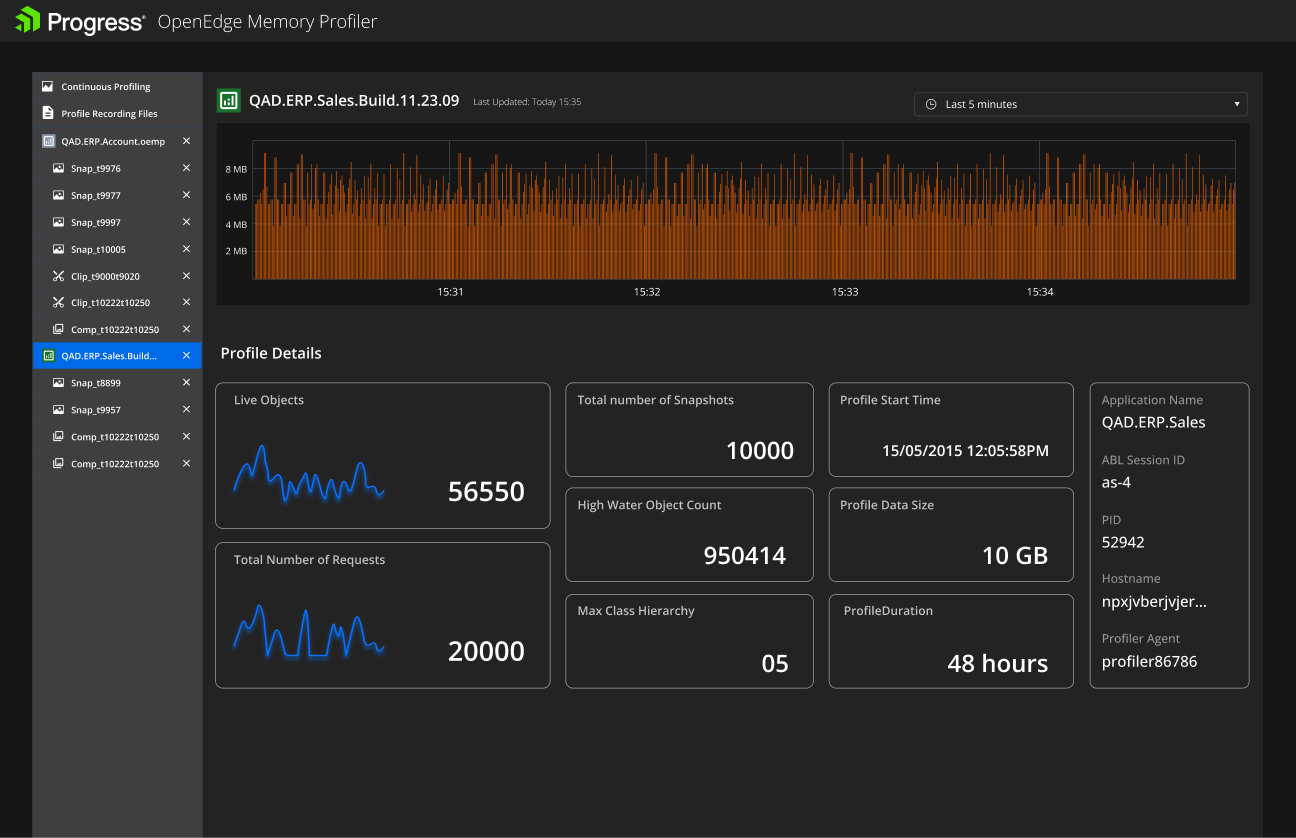Click the ABL Session ID value as-4
The image size is (1296, 838).
point(1116,482)
